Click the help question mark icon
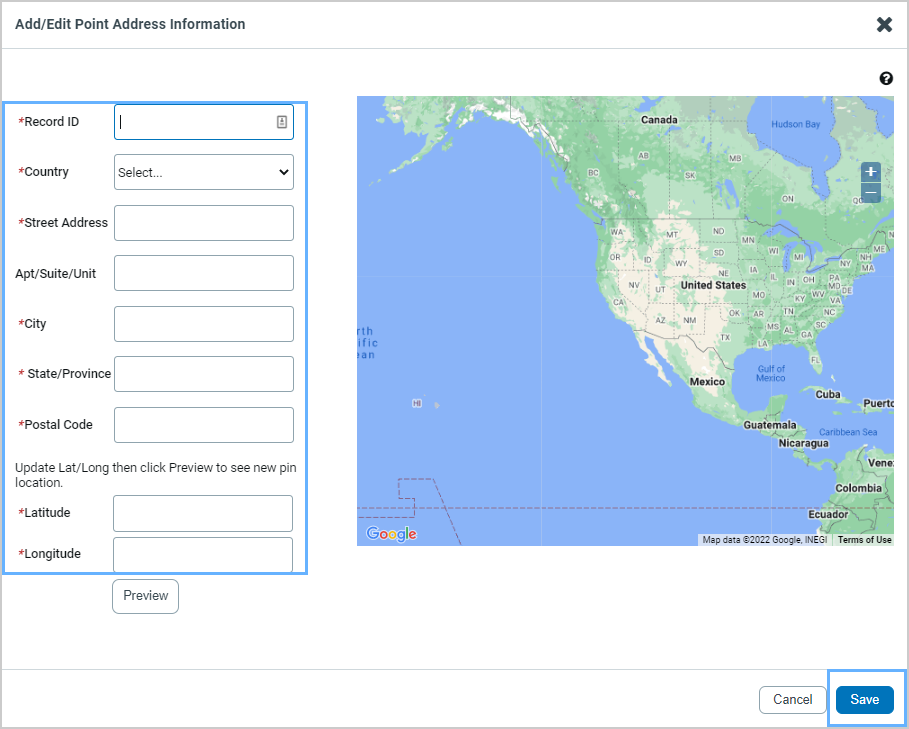Screen dimensions: 909x729 pyautogui.click(x=886, y=79)
